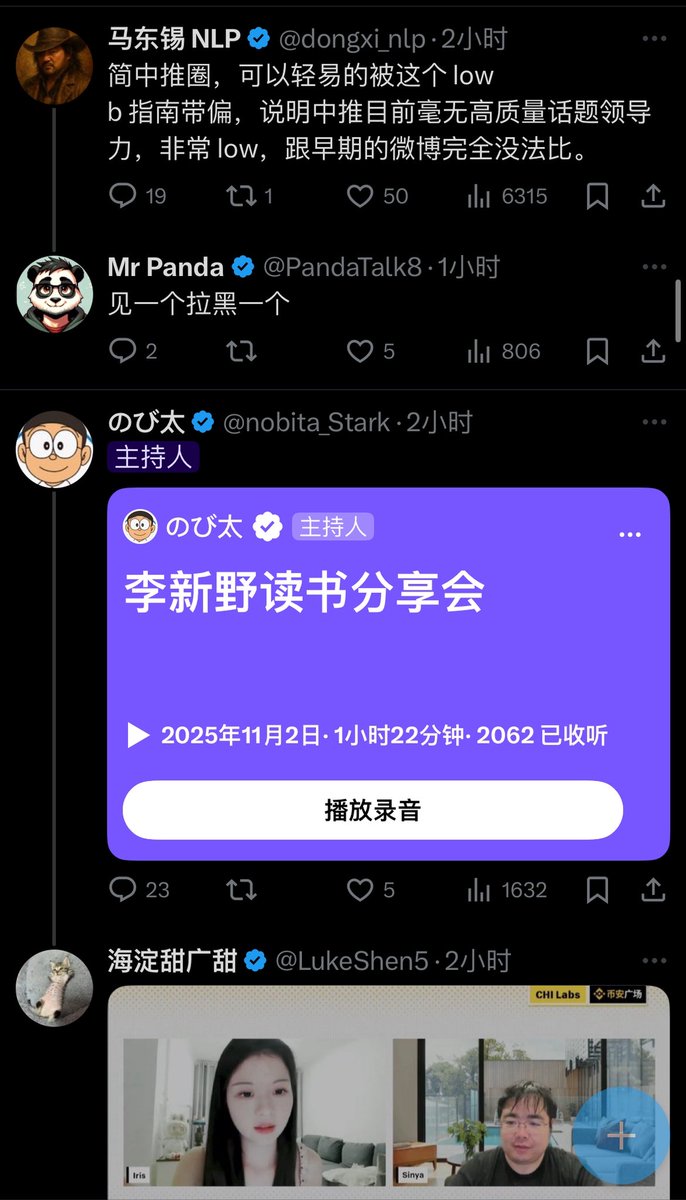686x1200 pixels.
Task: Open more options on 马东锡 NLP tweet
Action: pyautogui.click(x=654, y=39)
